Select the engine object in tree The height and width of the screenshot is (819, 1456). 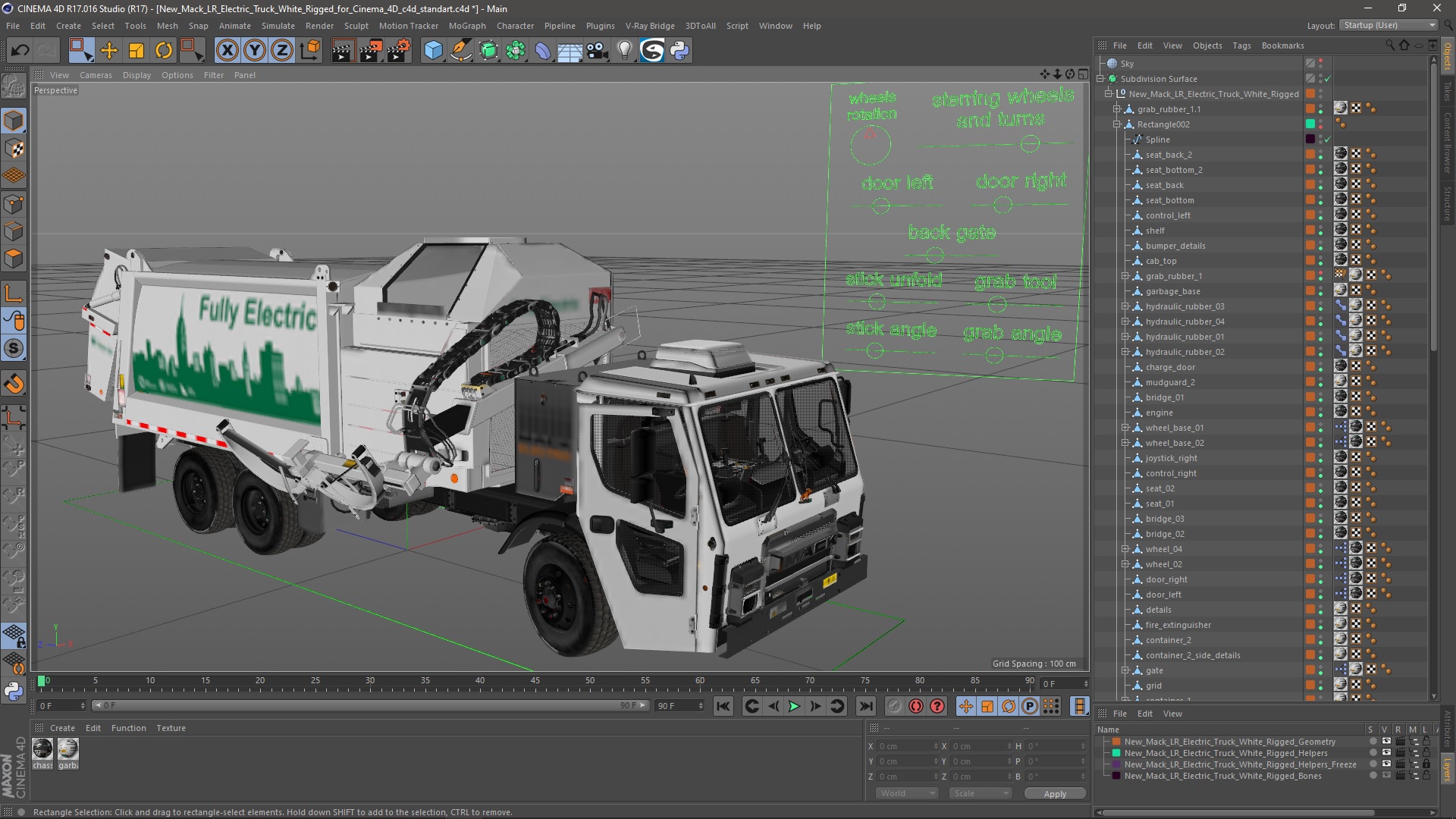pyautogui.click(x=1159, y=413)
